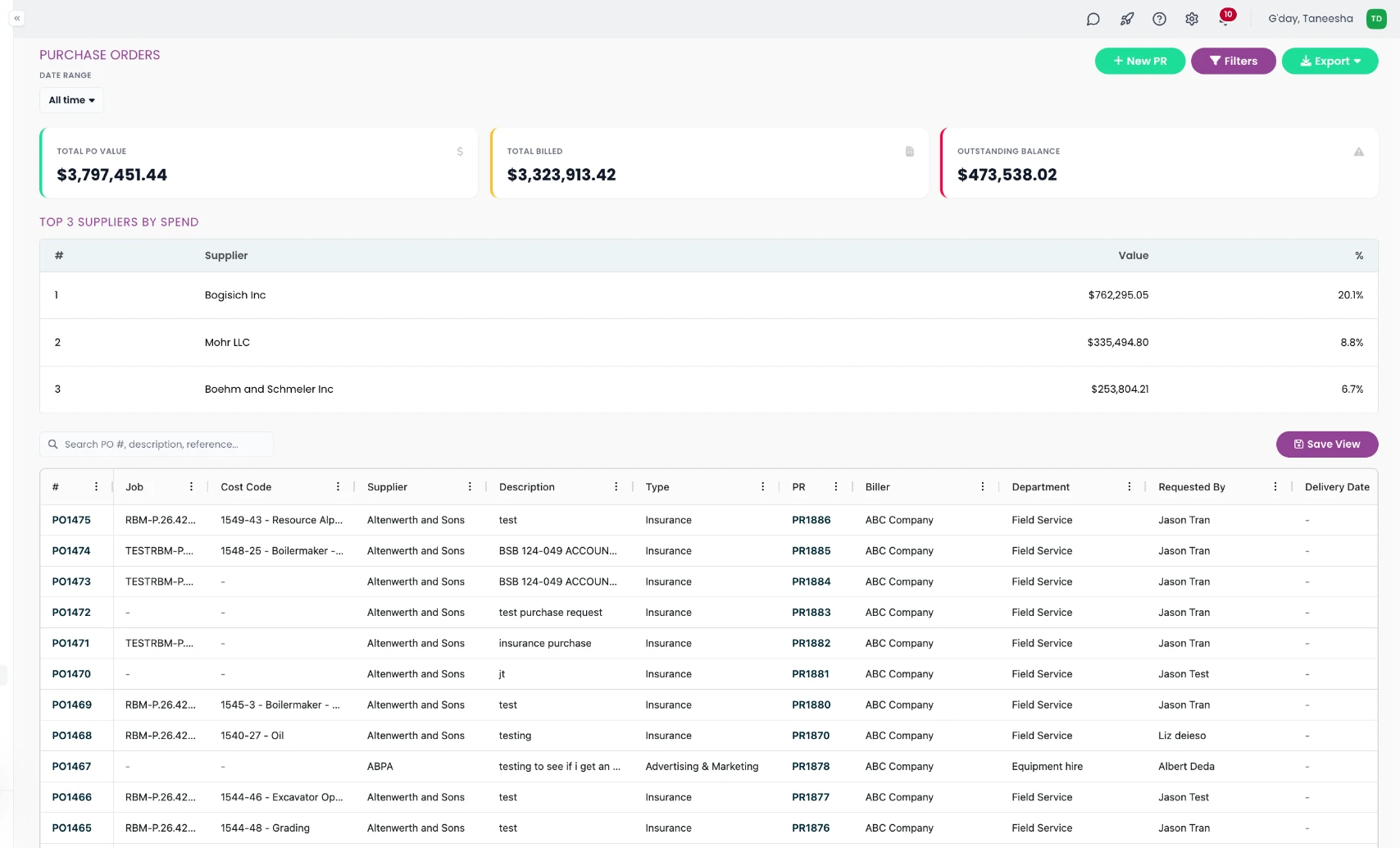View notifications with the 10 badge
The height and width of the screenshot is (848, 1400).
[1225, 17]
